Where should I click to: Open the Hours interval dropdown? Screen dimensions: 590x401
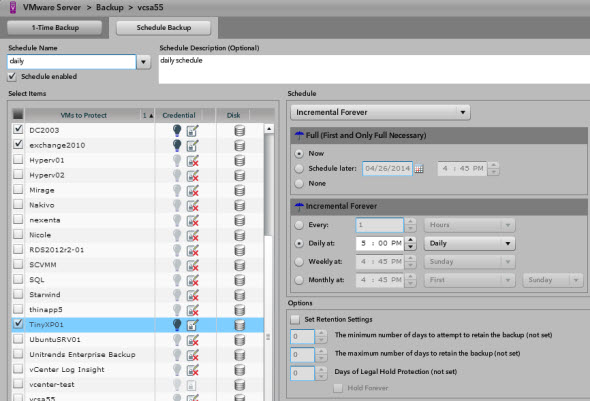coord(470,225)
